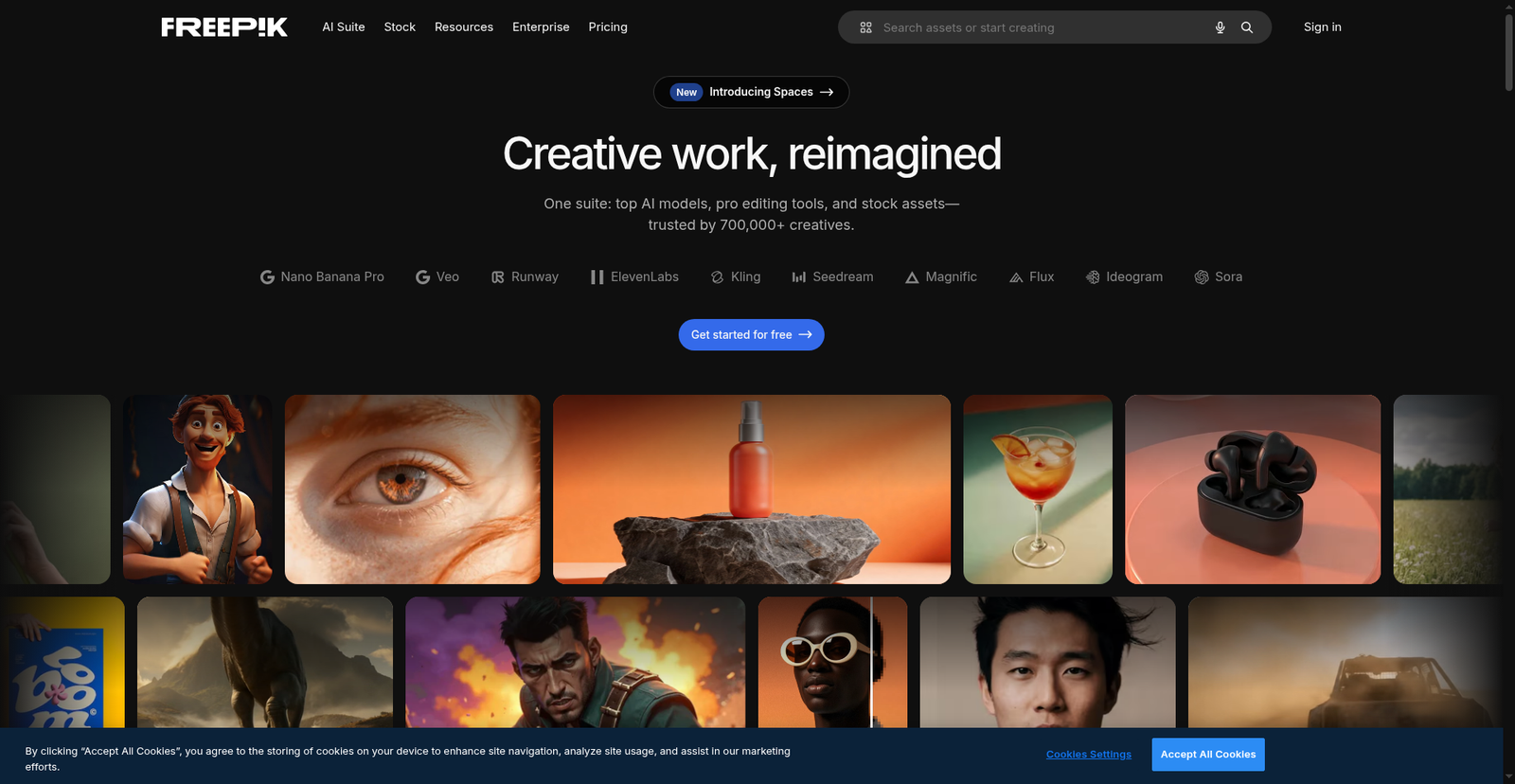Screen dimensions: 1515x784
Task: Open the AI Suite menu
Action: pos(343,27)
